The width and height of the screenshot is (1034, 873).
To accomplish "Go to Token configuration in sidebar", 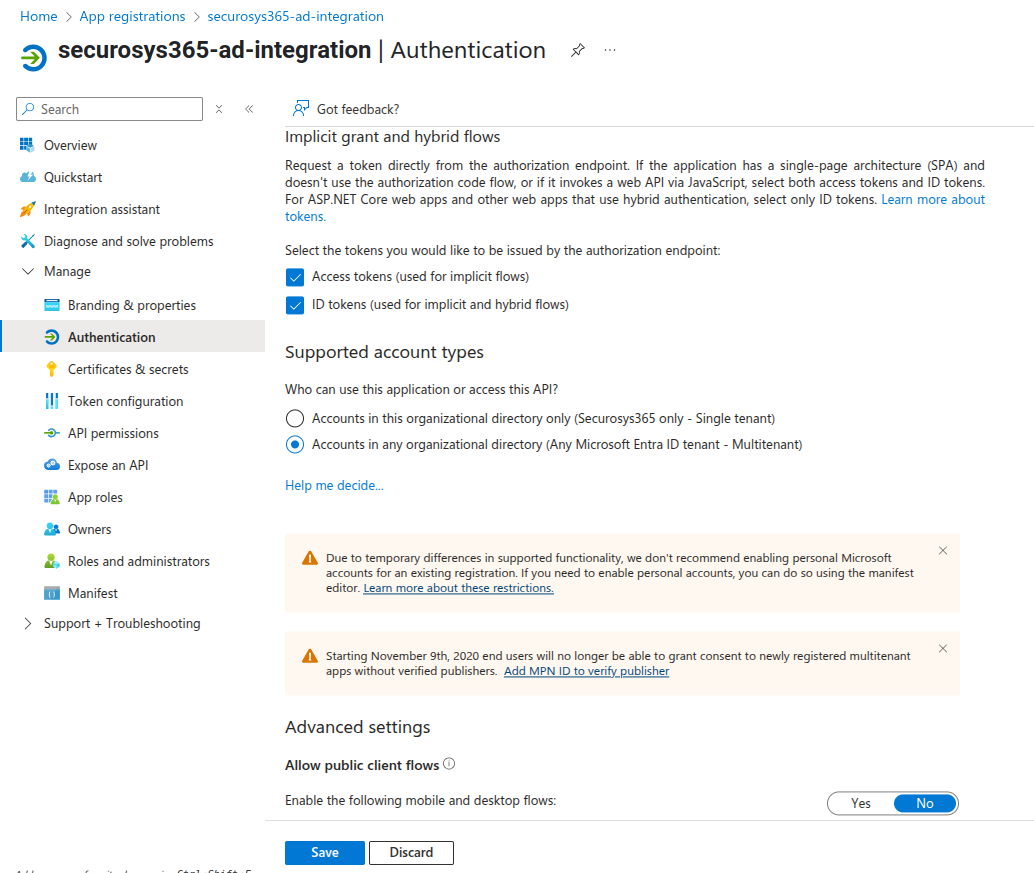I will tap(125, 401).
